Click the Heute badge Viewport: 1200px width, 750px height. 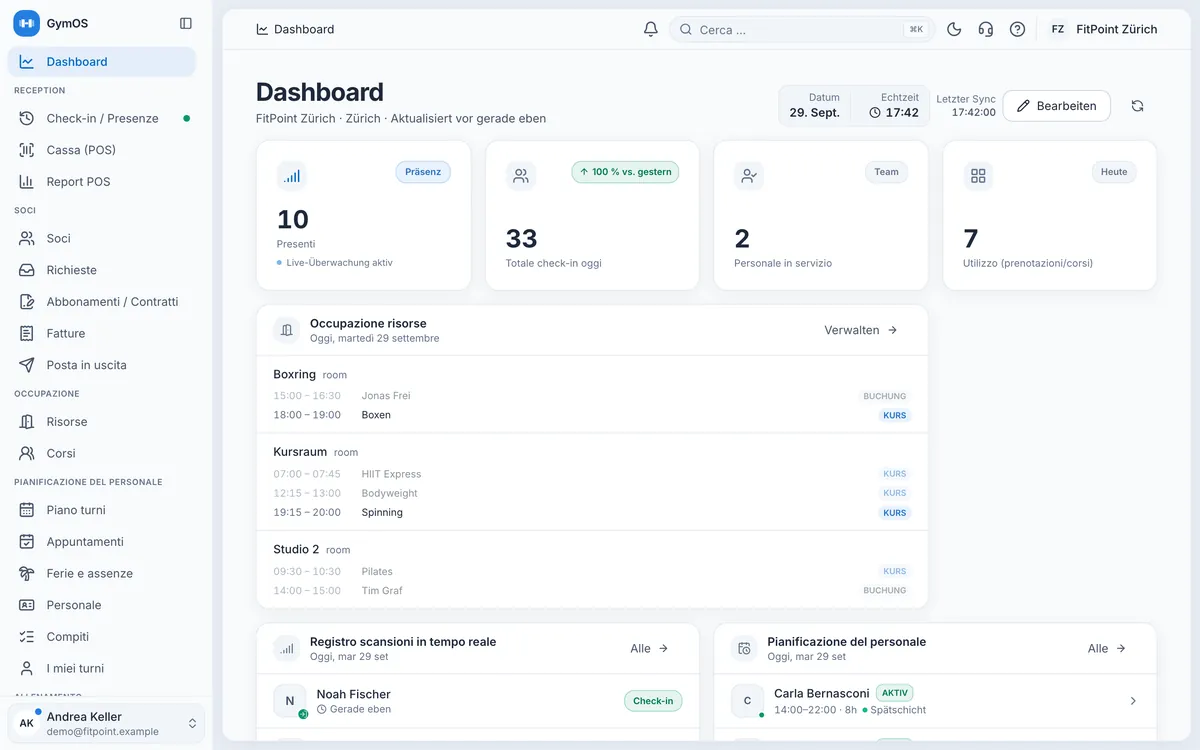point(1114,172)
